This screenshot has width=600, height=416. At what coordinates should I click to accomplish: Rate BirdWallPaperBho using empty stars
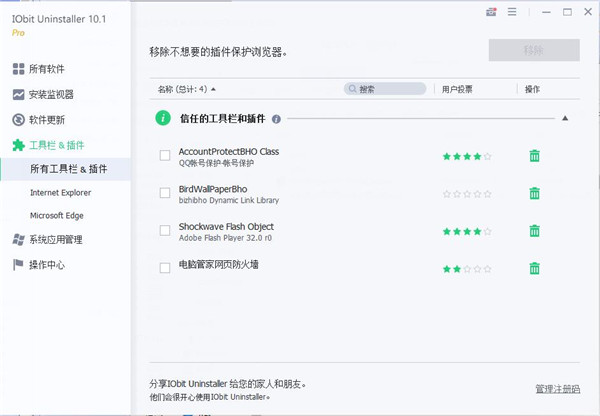coord(467,194)
